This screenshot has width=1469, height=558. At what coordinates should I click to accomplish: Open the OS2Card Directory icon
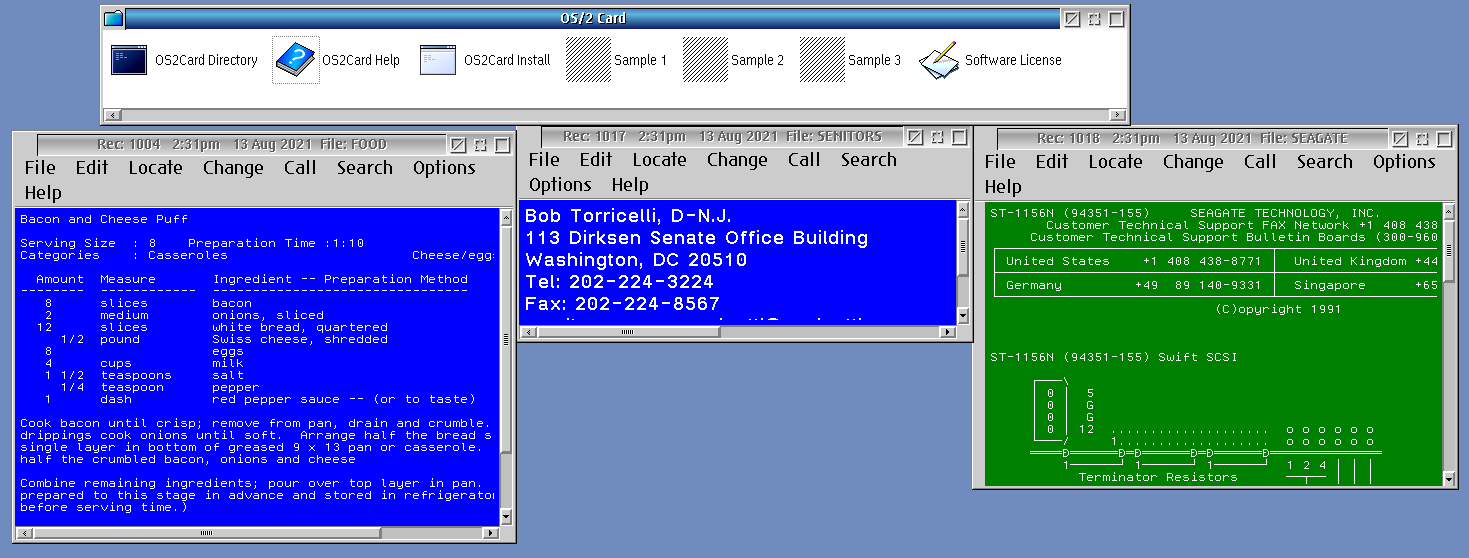(128, 61)
